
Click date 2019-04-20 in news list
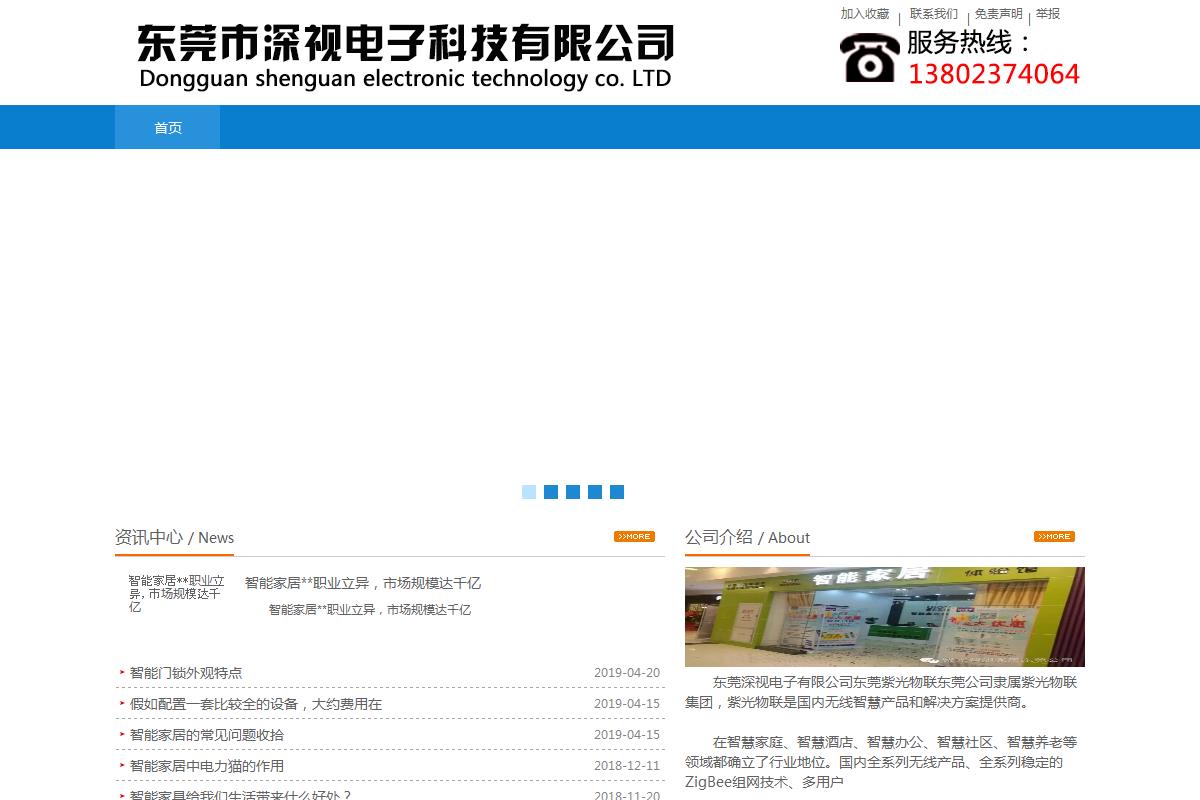click(x=627, y=673)
